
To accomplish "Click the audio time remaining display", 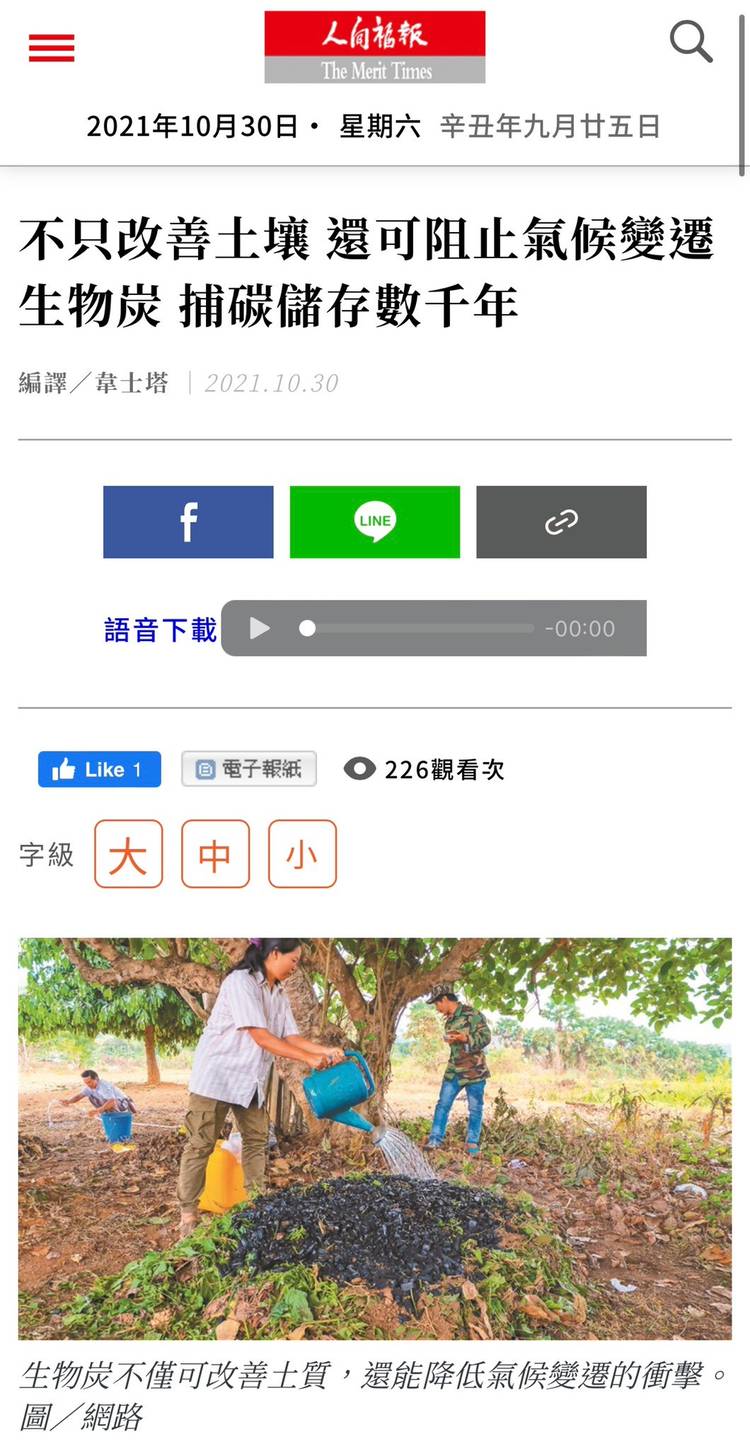I will click(x=580, y=629).
